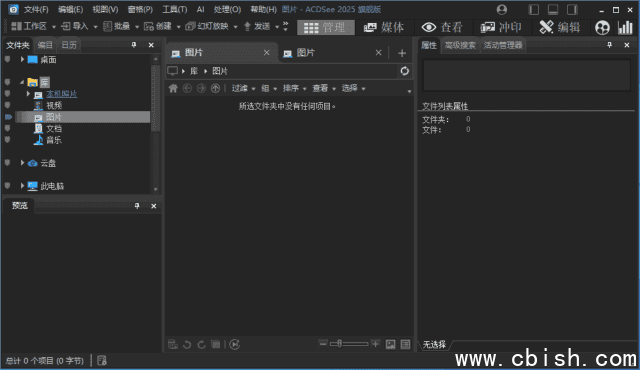The height and width of the screenshot is (370, 640).
Task: Open the bar chart dashboard icon
Action: [625, 27]
